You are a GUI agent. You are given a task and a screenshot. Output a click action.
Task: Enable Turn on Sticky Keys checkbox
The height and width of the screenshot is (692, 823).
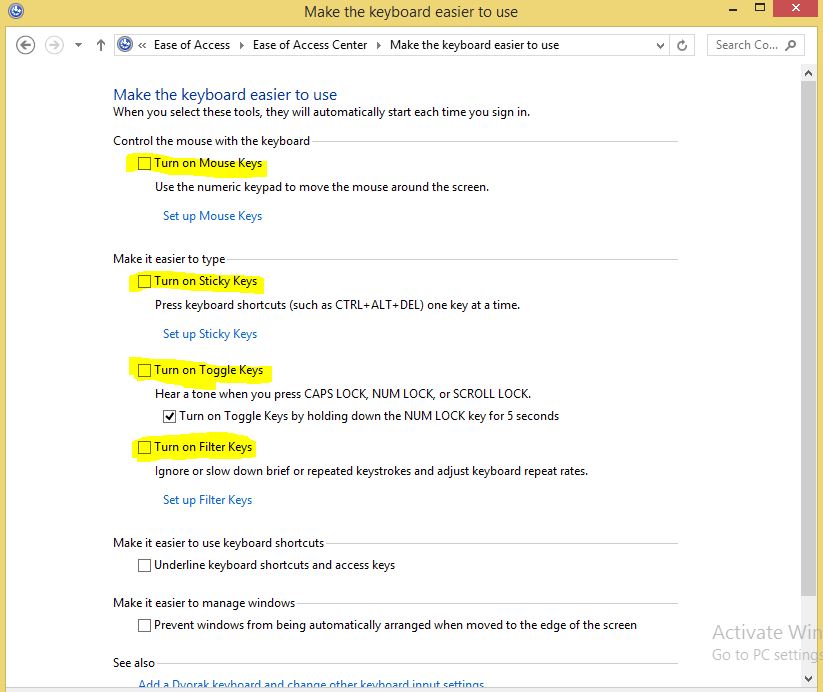(144, 281)
